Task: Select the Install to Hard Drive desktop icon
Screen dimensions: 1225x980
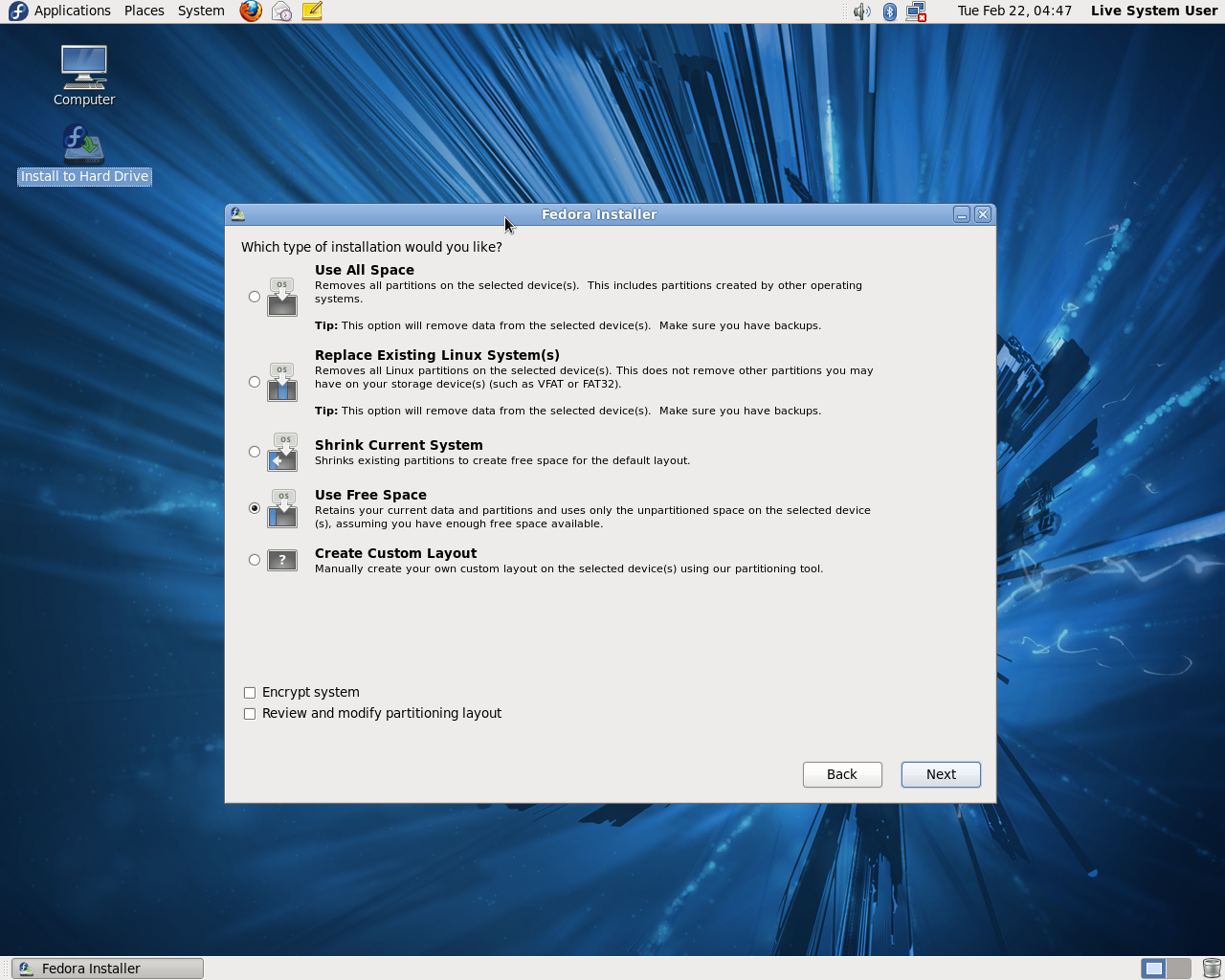Action: tap(84, 155)
